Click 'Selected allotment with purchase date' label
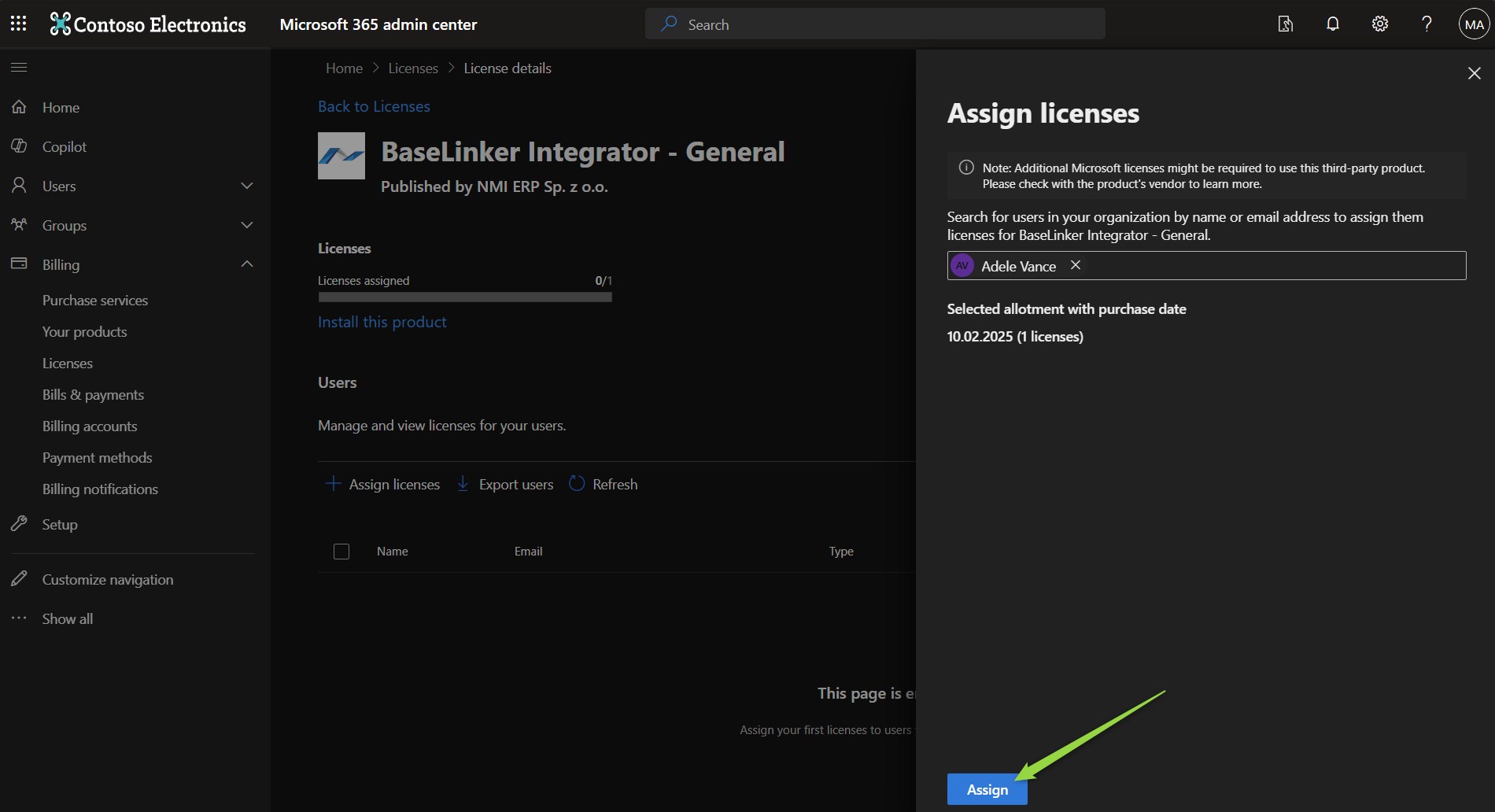Image resolution: width=1495 pixels, height=812 pixels. pyautogui.click(x=1067, y=309)
